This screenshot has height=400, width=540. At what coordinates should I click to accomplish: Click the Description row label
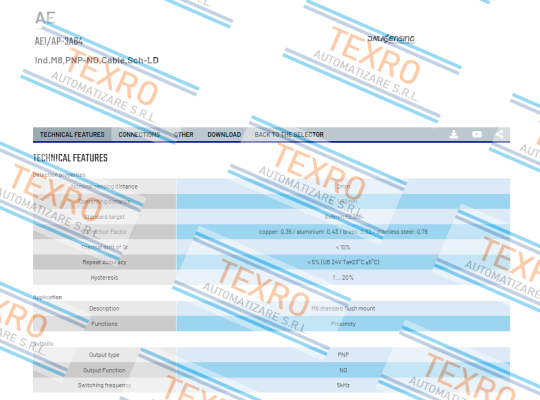pyautogui.click(x=104, y=308)
